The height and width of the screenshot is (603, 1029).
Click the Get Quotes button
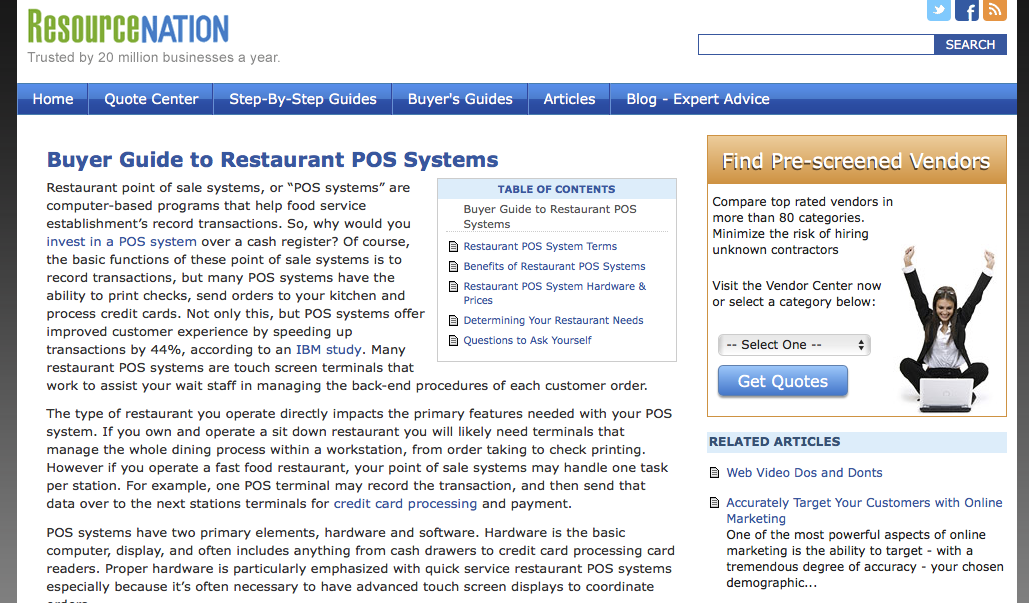[783, 381]
